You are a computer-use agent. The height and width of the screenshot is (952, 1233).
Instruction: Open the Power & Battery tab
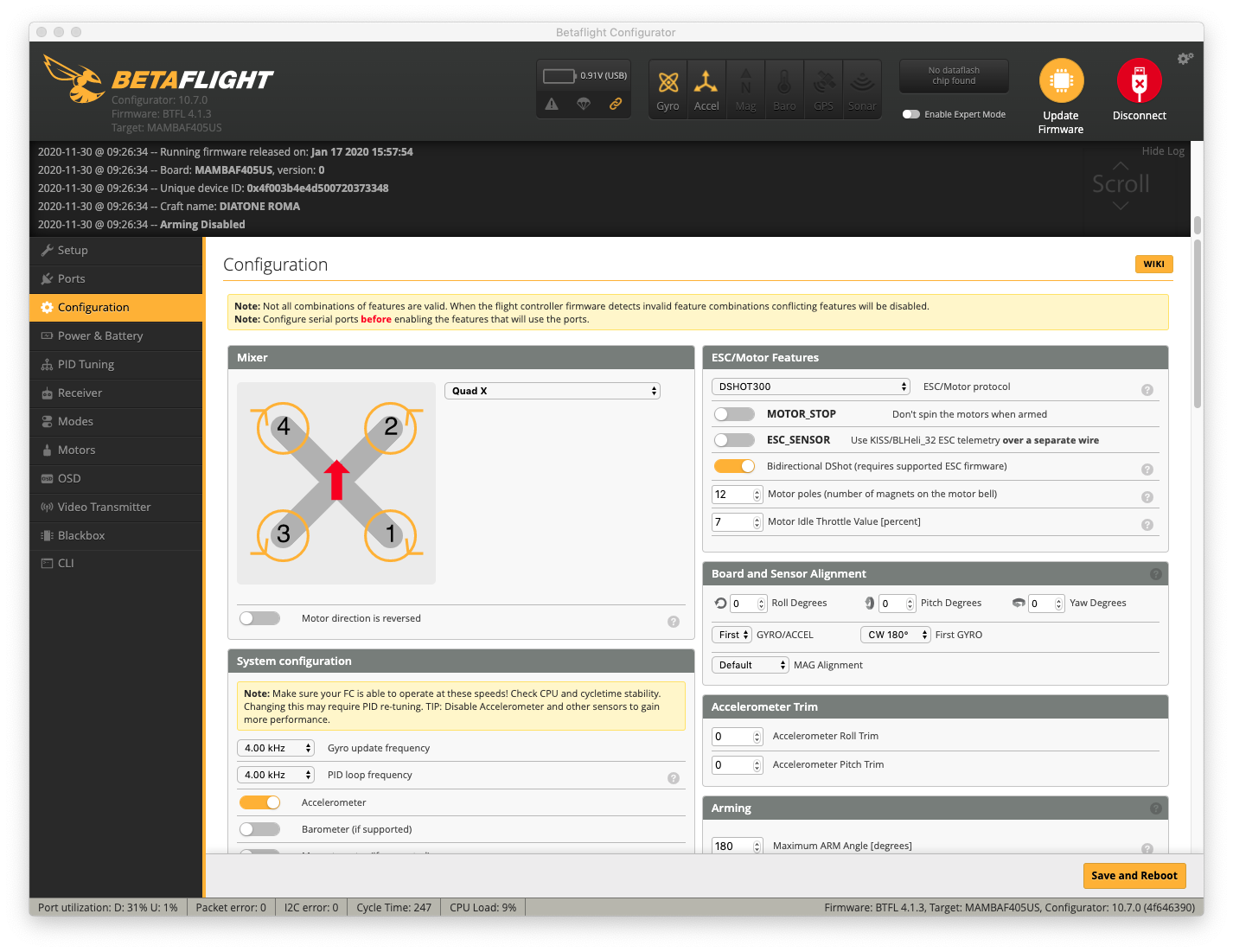pos(116,335)
